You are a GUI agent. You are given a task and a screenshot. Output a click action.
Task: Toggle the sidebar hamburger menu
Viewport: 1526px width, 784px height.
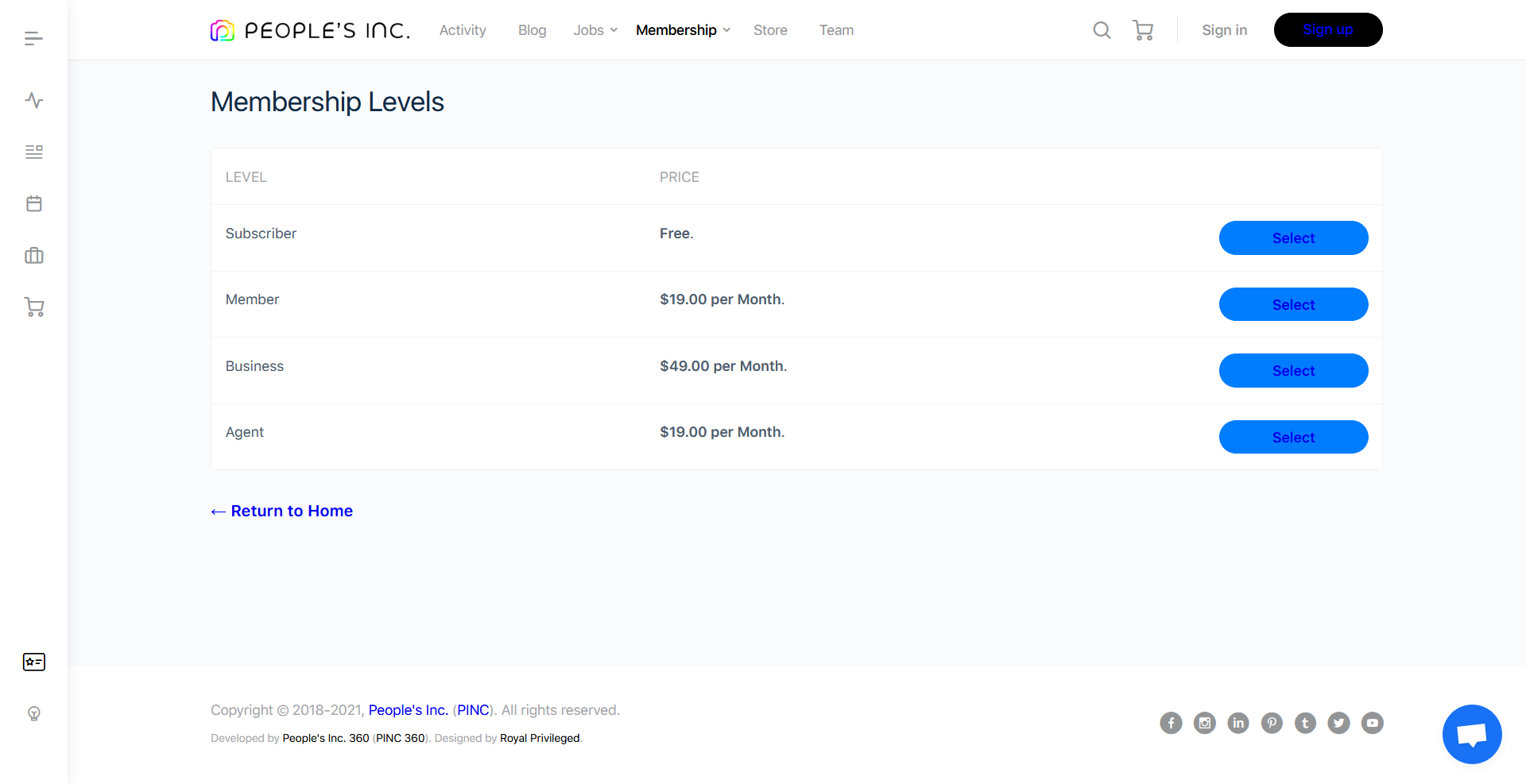coord(33,38)
